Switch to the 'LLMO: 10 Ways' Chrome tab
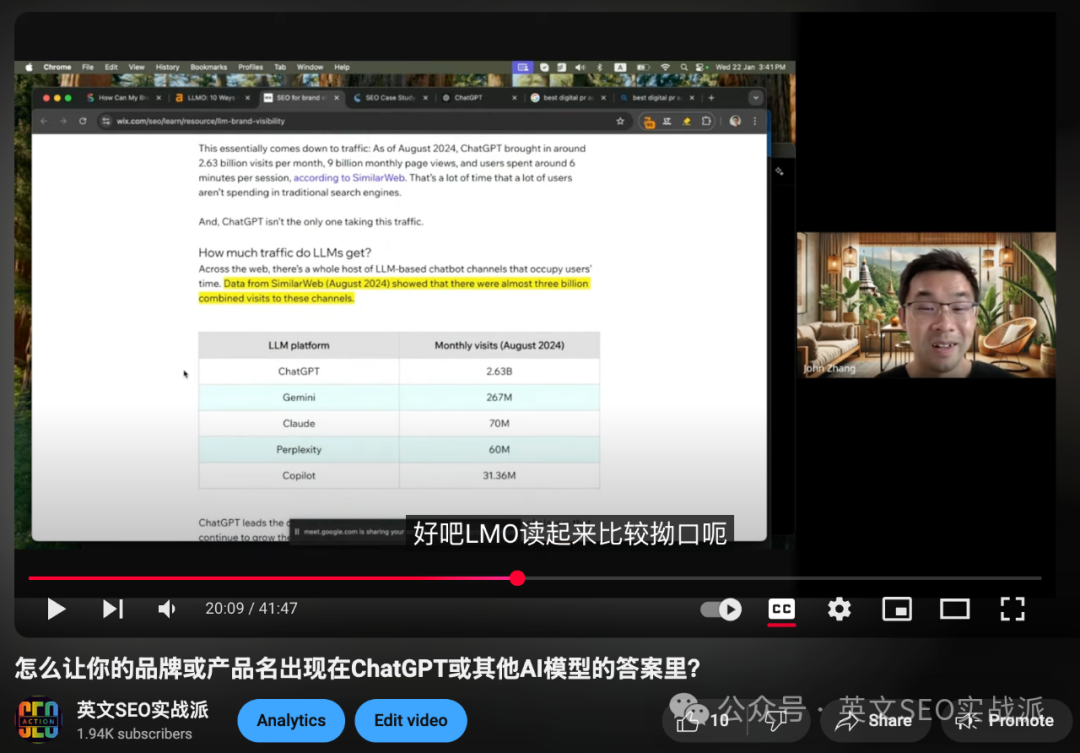1080x753 pixels. pyautogui.click(x=211, y=98)
